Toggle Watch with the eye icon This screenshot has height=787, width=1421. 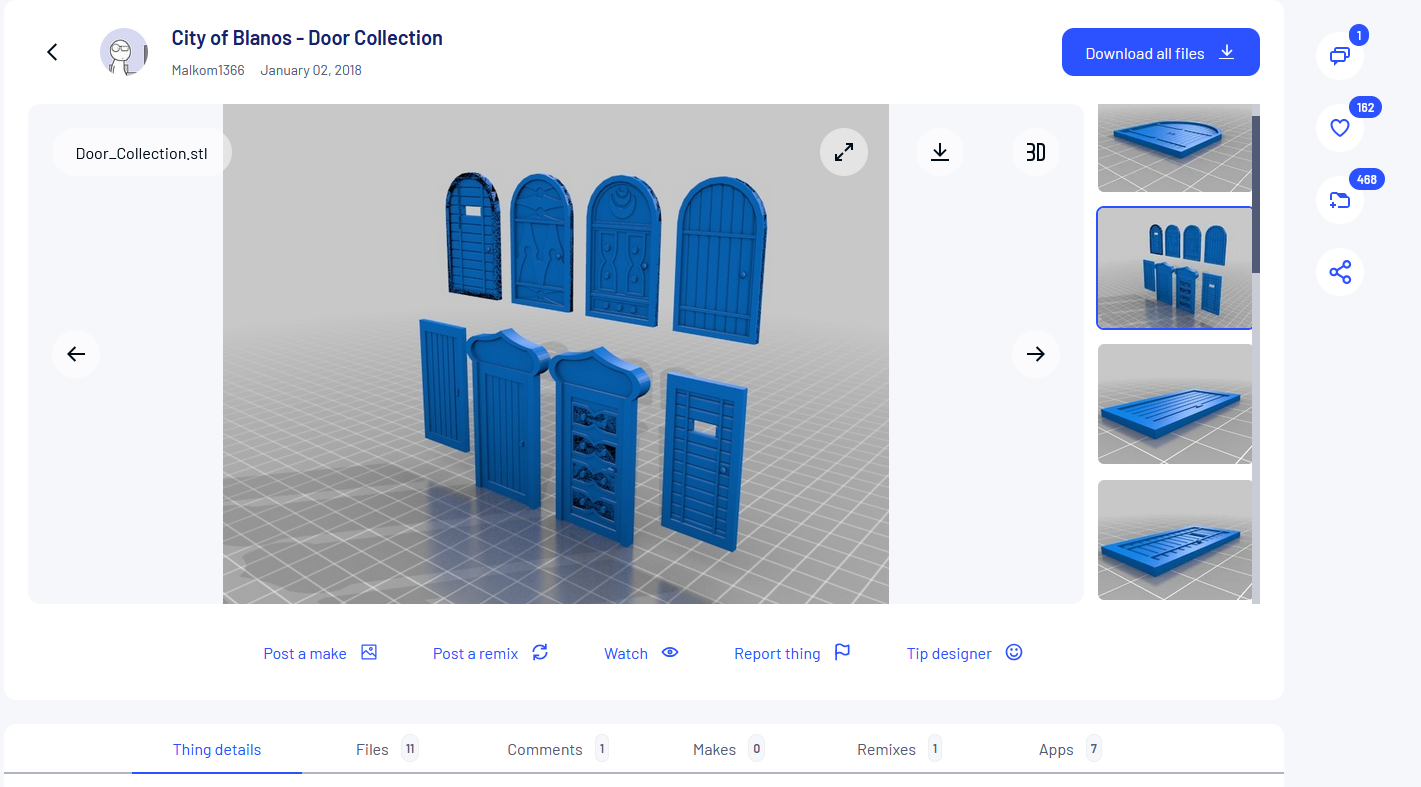tap(641, 653)
